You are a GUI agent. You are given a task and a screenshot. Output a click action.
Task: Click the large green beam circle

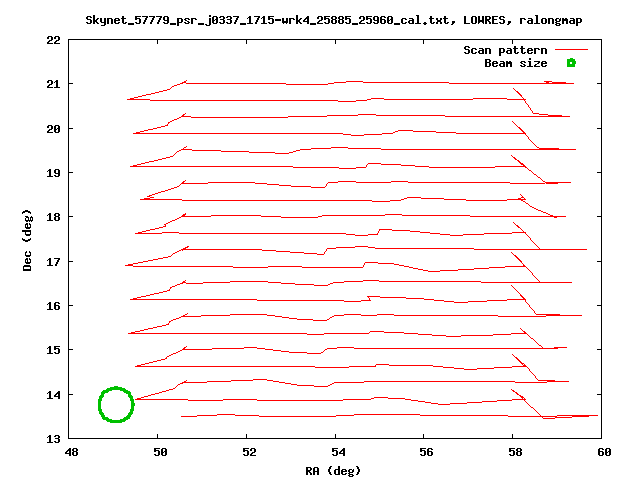pyautogui.click(x=116, y=404)
